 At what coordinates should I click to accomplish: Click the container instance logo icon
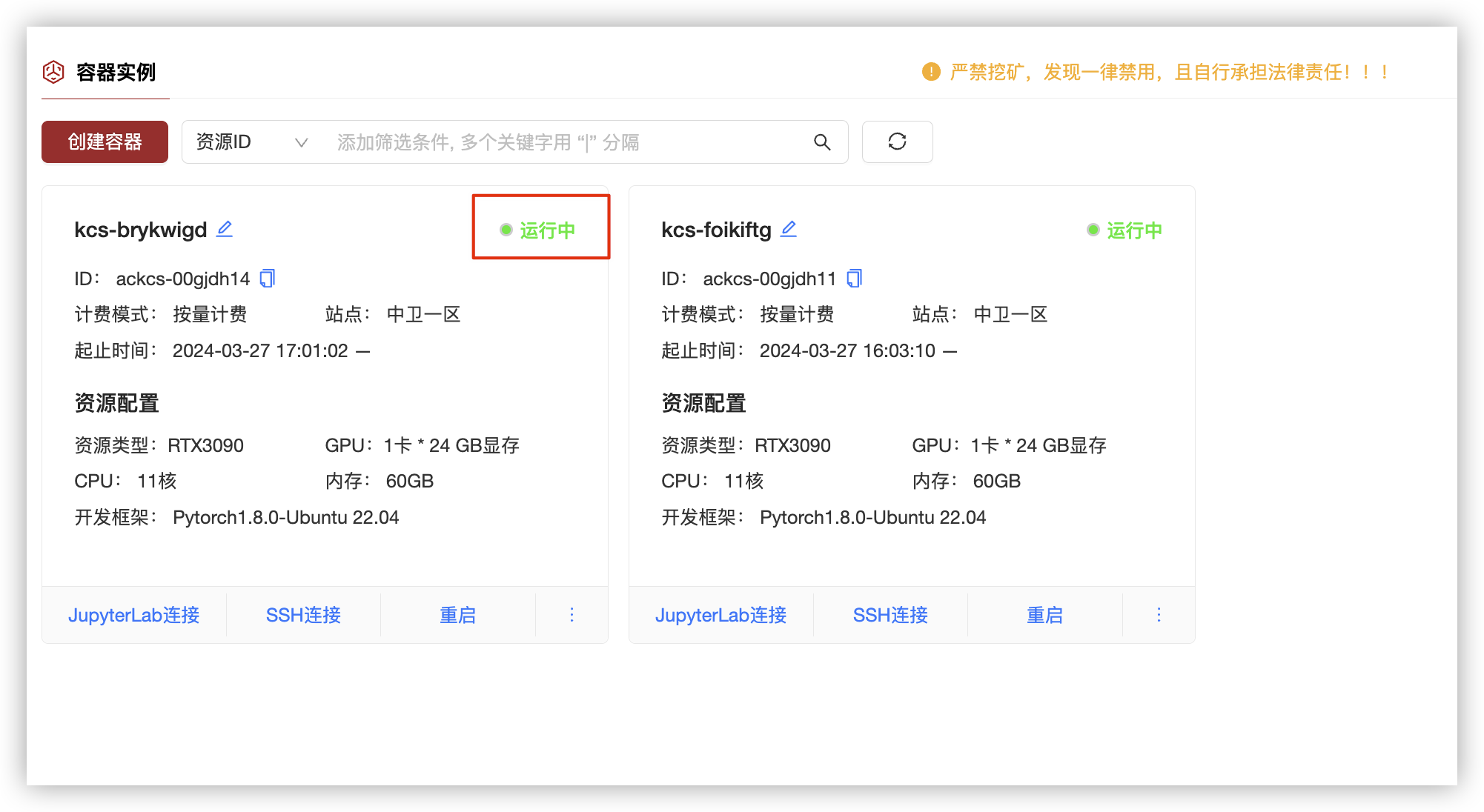point(53,72)
